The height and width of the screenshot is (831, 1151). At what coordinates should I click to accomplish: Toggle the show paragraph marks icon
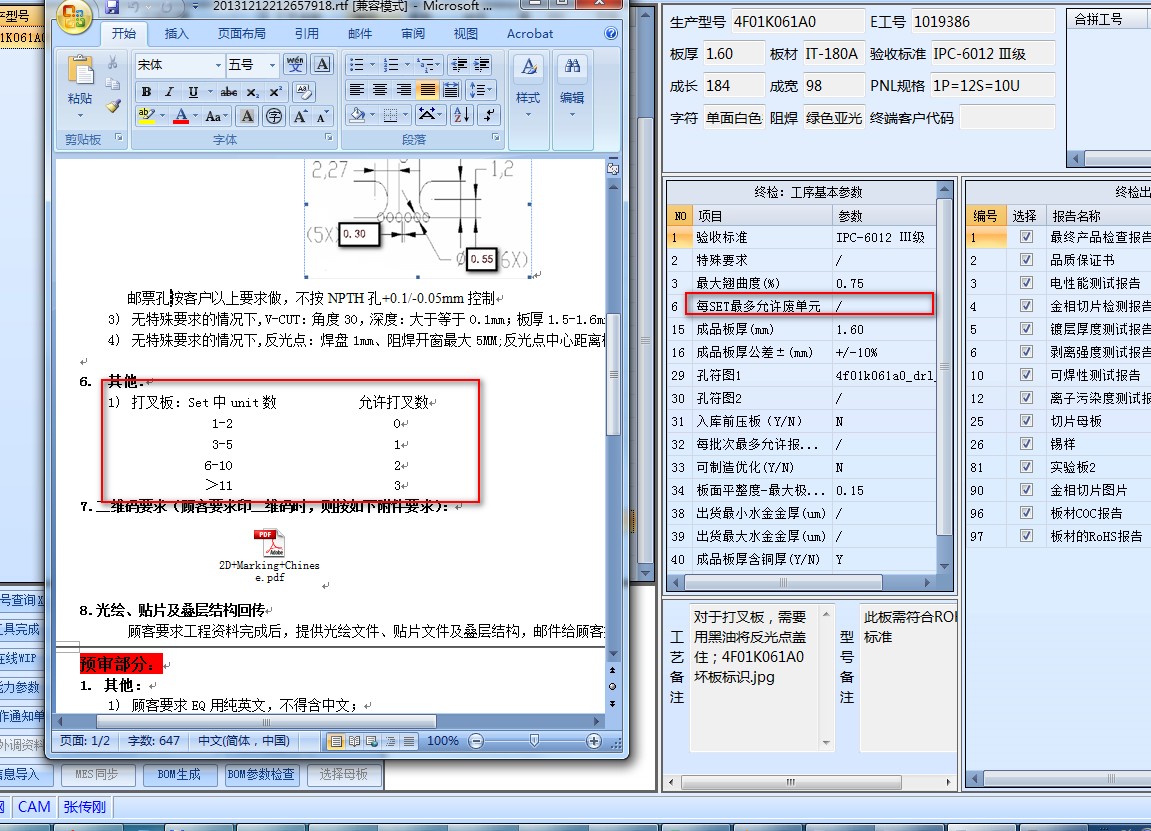(x=488, y=115)
